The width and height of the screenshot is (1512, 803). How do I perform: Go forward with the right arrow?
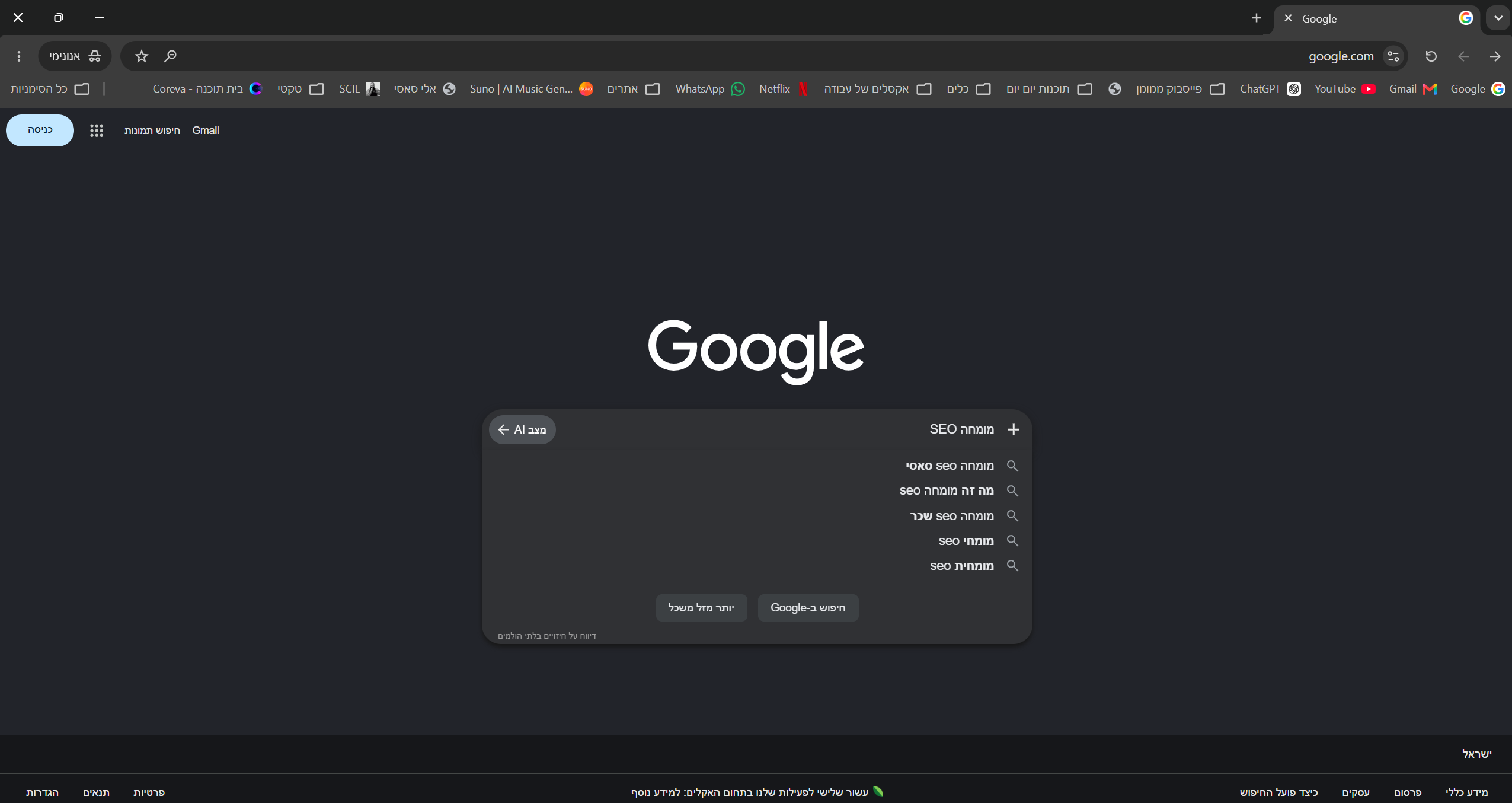[x=1495, y=56]
